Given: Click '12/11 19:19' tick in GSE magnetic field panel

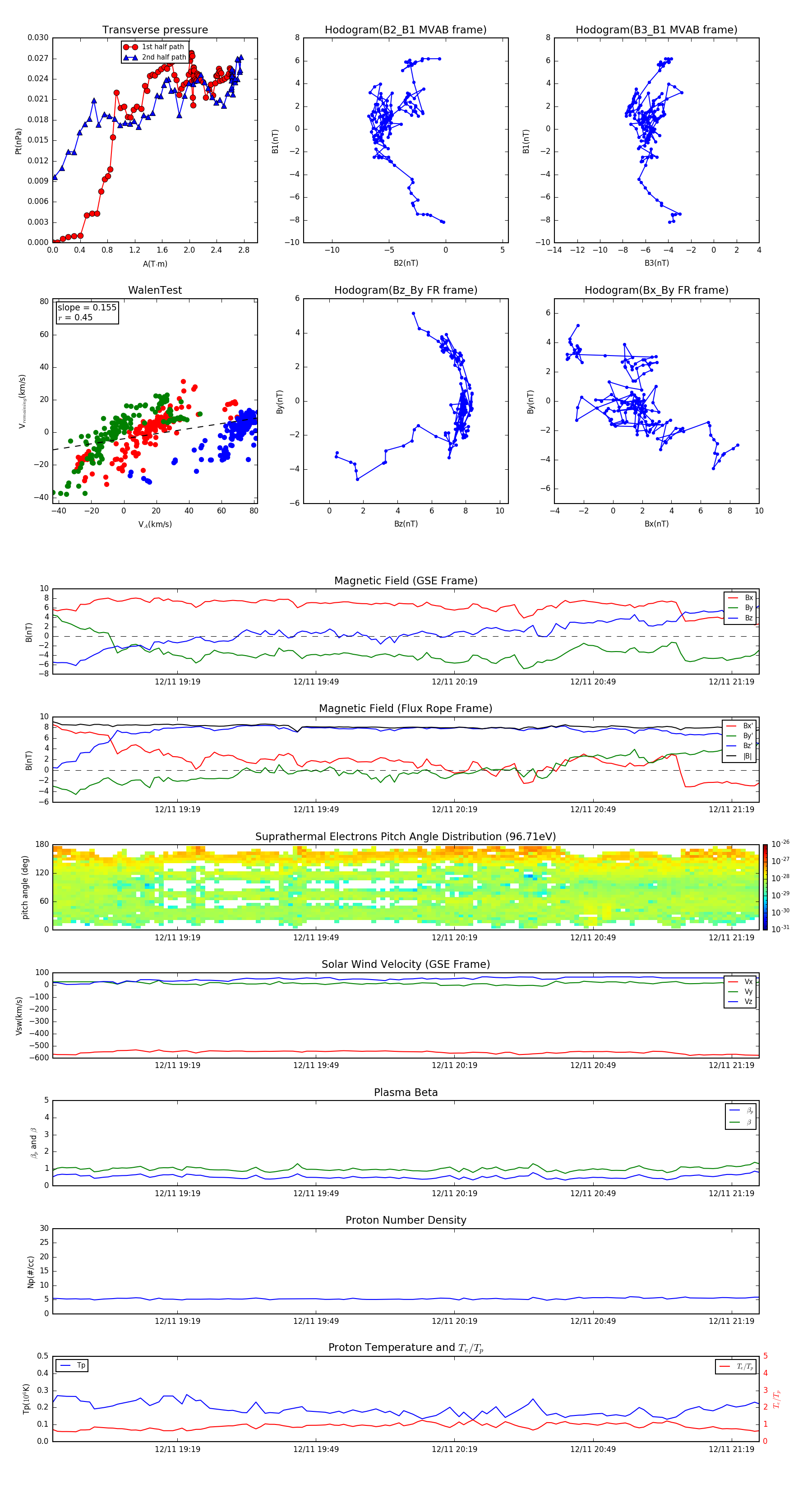Looking at the screenshot, I should (x=177, y=682).
